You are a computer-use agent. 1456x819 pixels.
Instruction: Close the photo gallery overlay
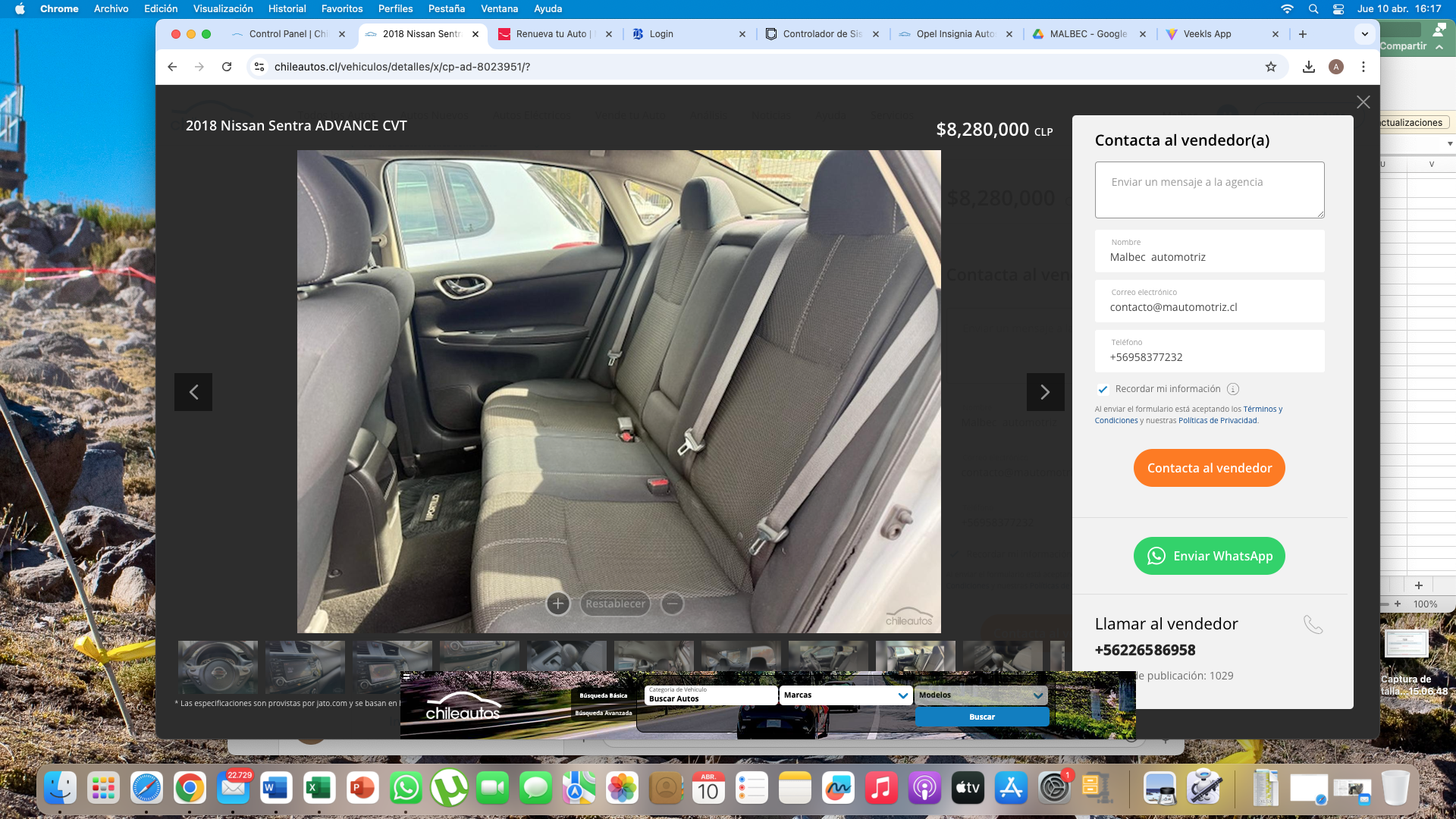click(1363, 102)
